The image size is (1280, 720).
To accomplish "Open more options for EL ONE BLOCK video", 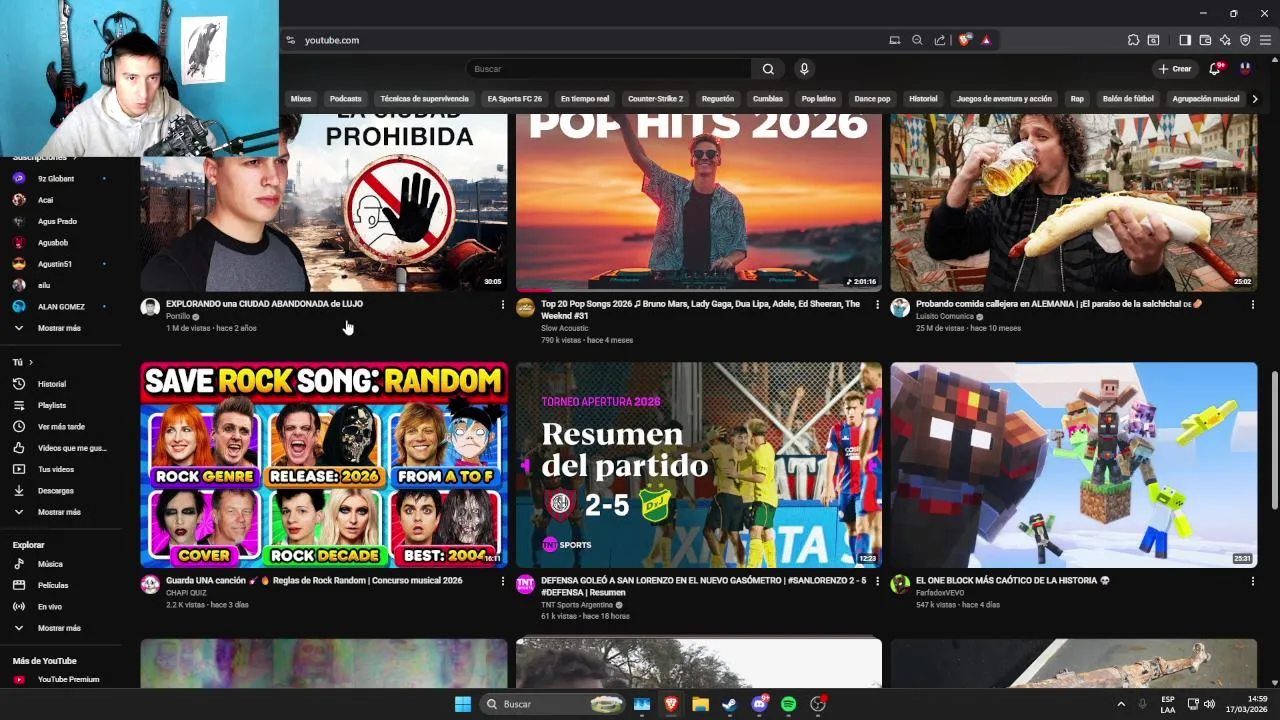I will 1253,581.
